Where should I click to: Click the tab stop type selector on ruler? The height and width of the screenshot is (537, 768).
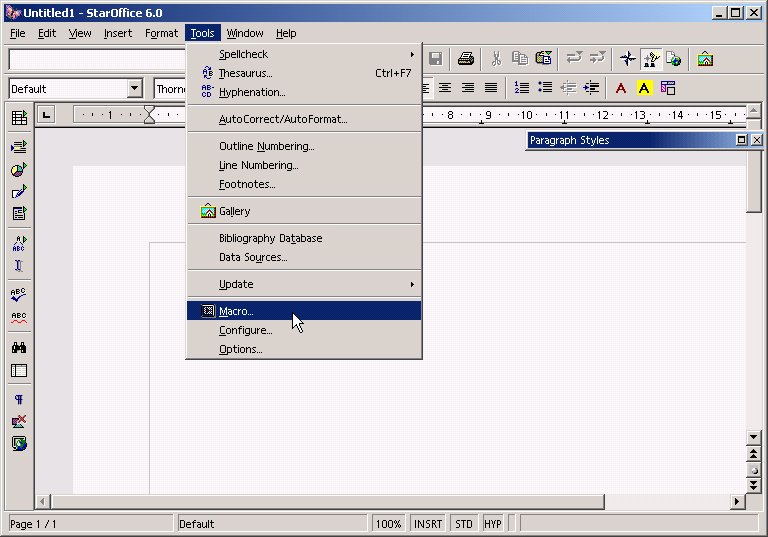47,115
